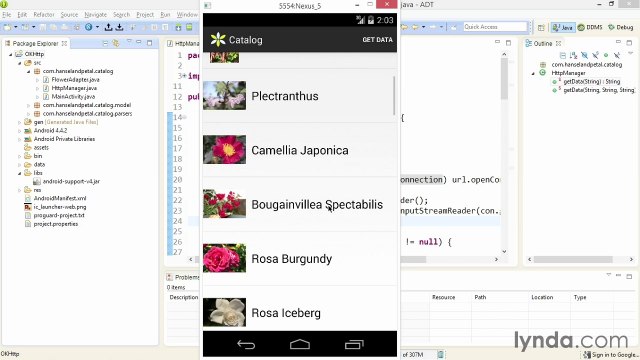The width and height of the screenshot is (640, 360).
Task: Toggle Hide Local Types in Outline toolbar
Action: [x=617, y=55]
